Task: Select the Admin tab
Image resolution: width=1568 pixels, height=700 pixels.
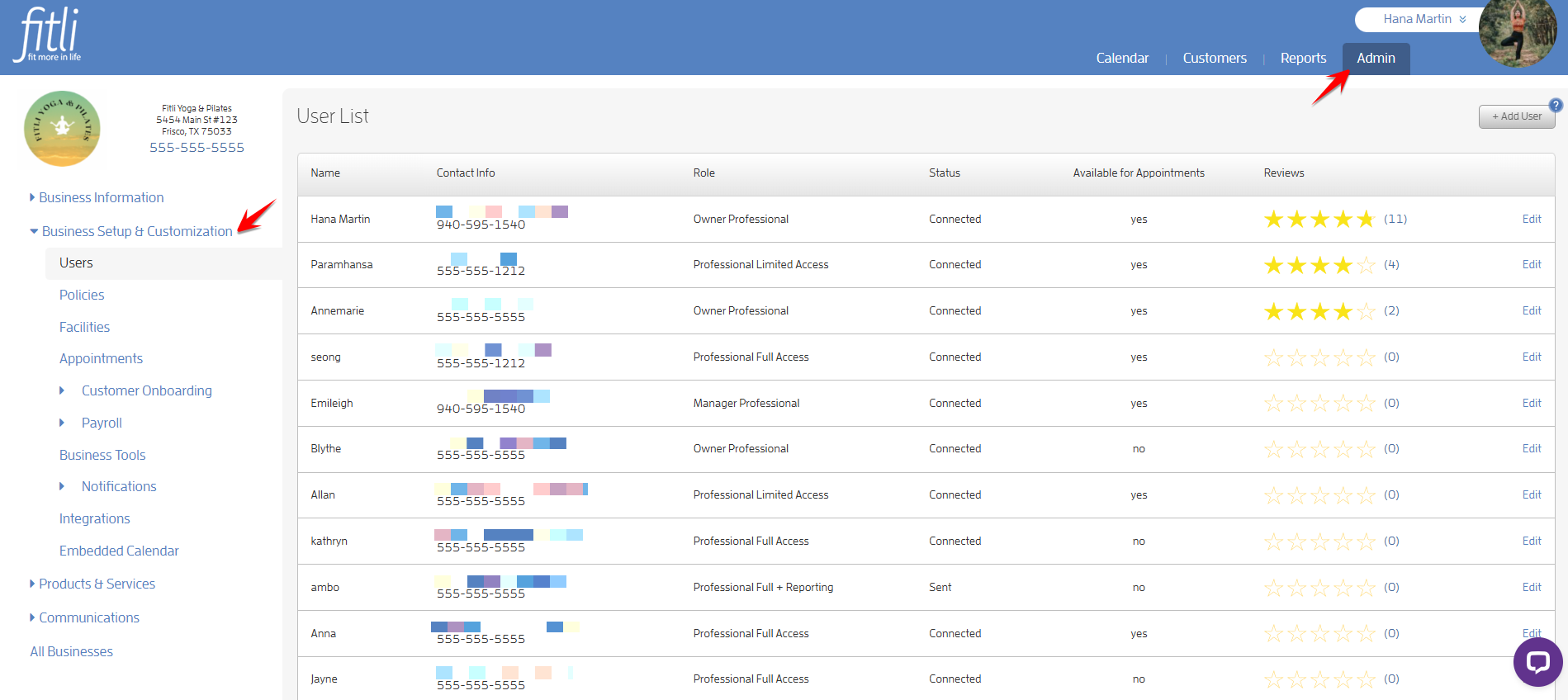Action: [1376, 59]
